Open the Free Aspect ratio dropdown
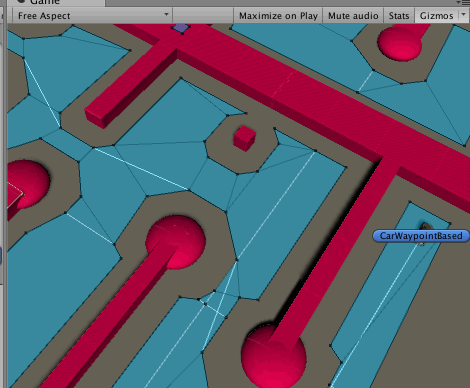 point(92,16)
